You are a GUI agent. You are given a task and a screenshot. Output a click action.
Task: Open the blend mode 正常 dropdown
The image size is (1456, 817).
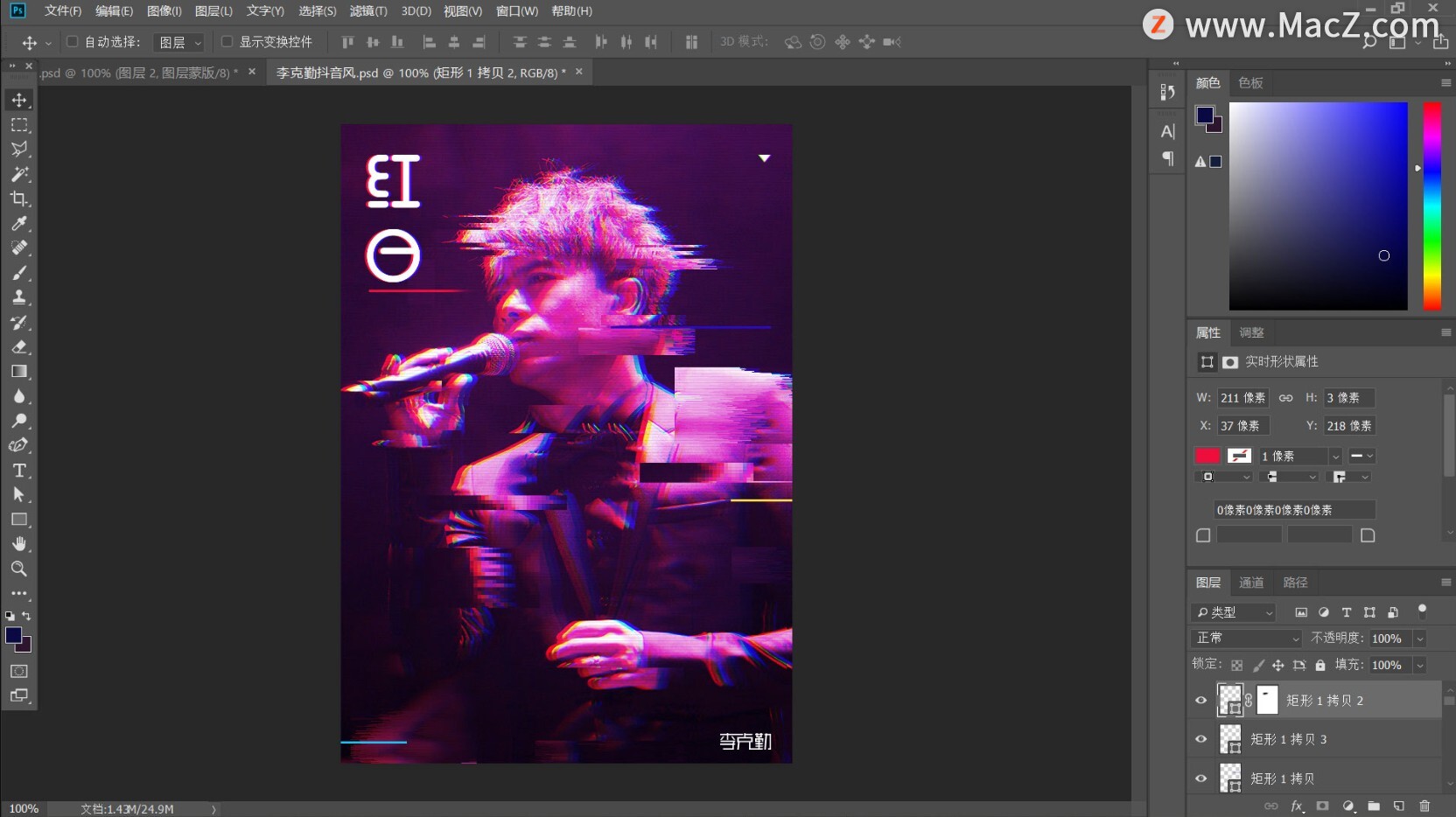(1247, 638)
